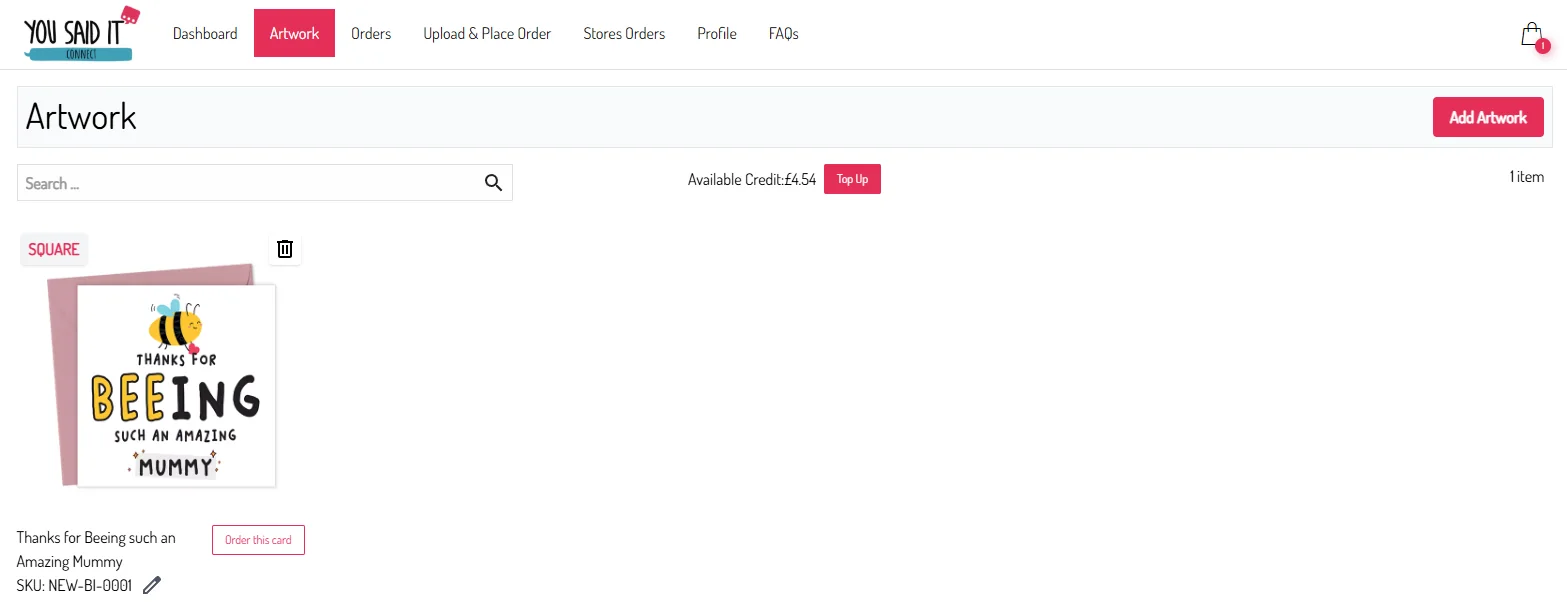Viewport: 1567px width, 603px height.
Task: Click the search magnifier icon
Action: 493,182
